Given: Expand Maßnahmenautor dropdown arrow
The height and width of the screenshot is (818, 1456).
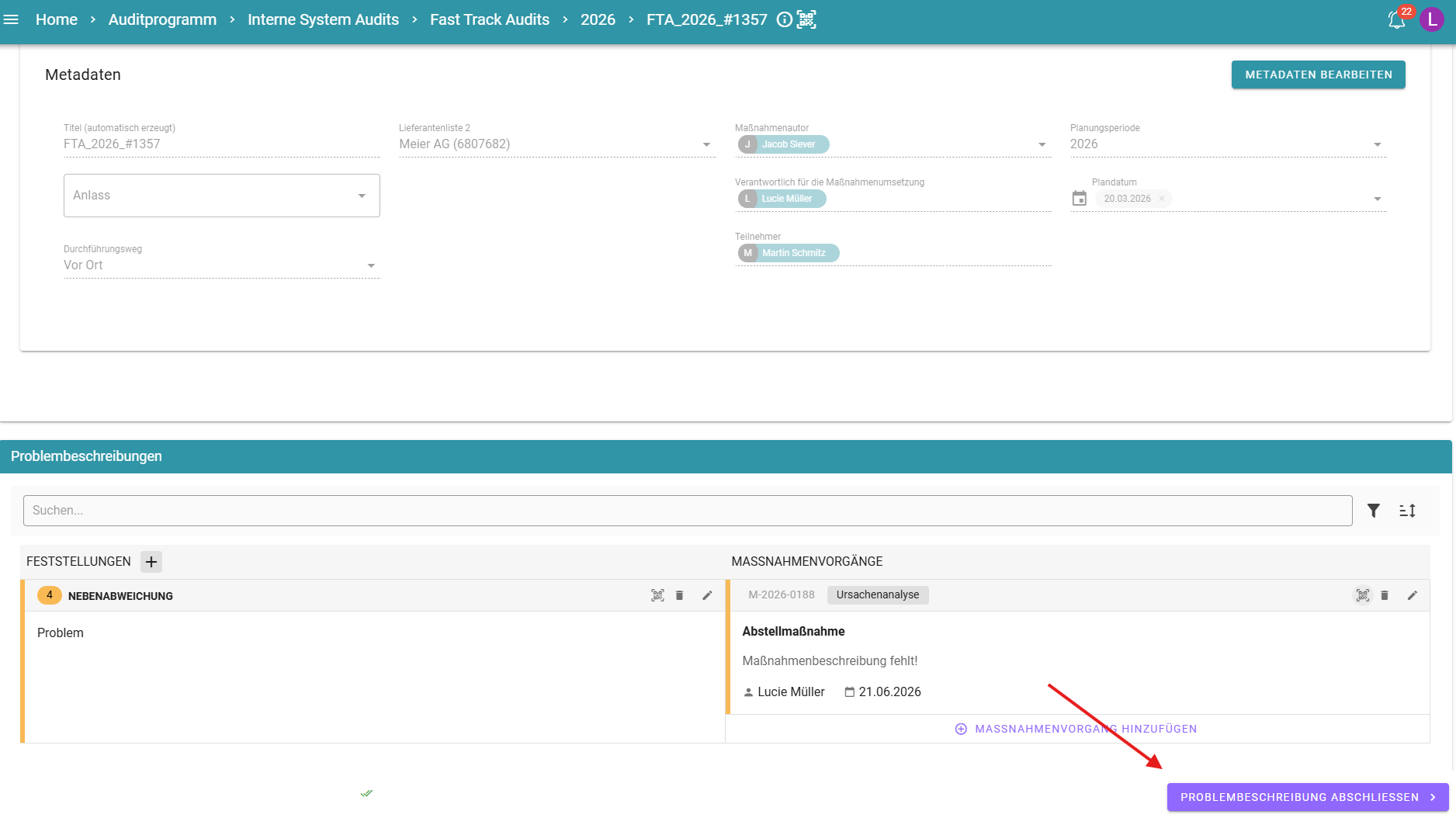Looking at the screenshot, I should point(1042,145).
